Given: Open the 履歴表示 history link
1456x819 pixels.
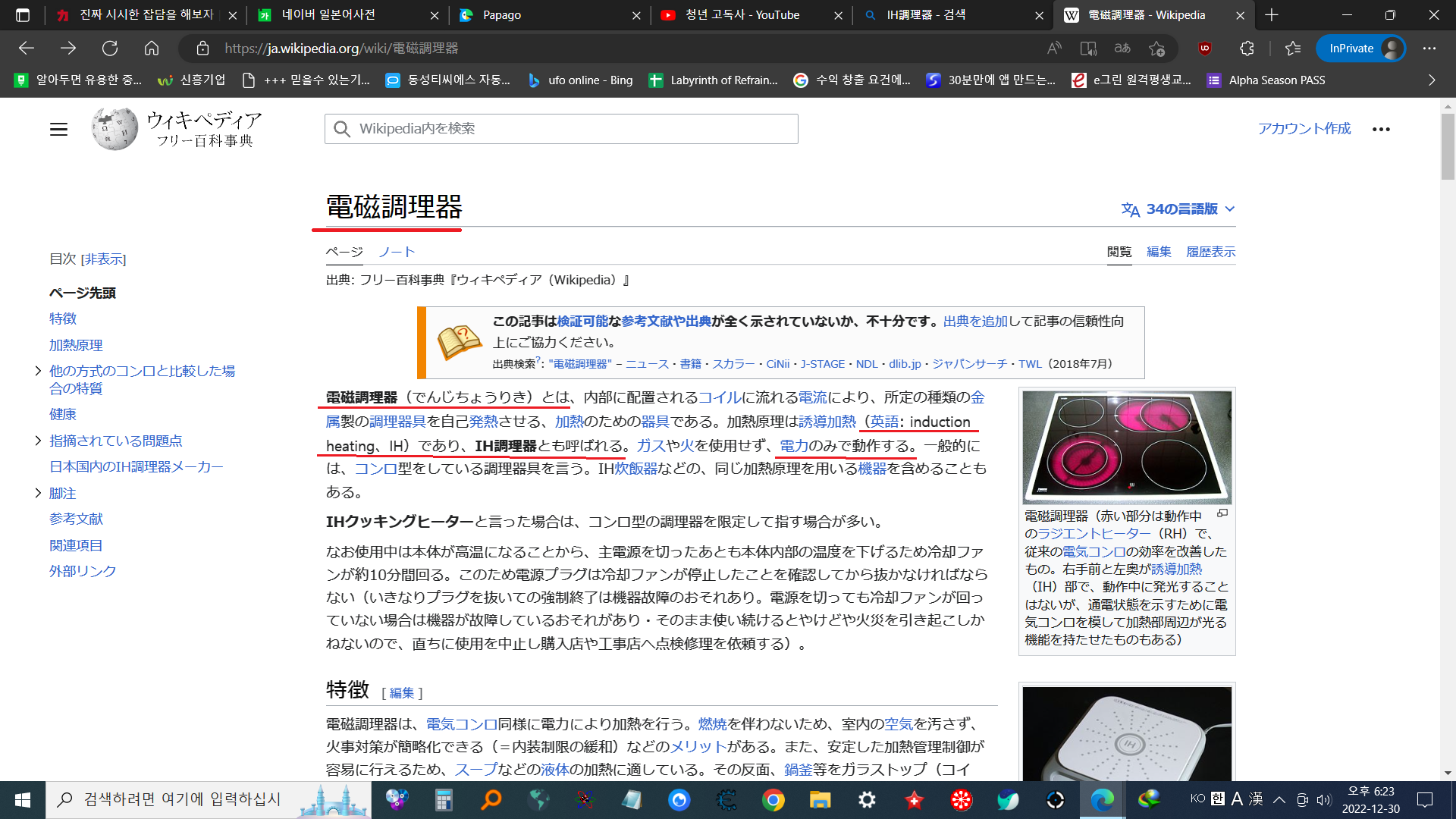Looking at the screenshot, I should point(1210,252).
